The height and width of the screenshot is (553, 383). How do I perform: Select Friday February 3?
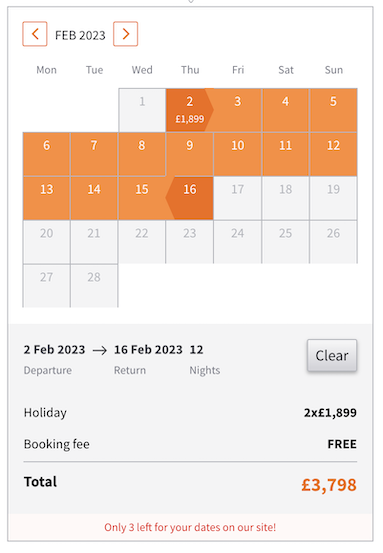coord(238,110)
